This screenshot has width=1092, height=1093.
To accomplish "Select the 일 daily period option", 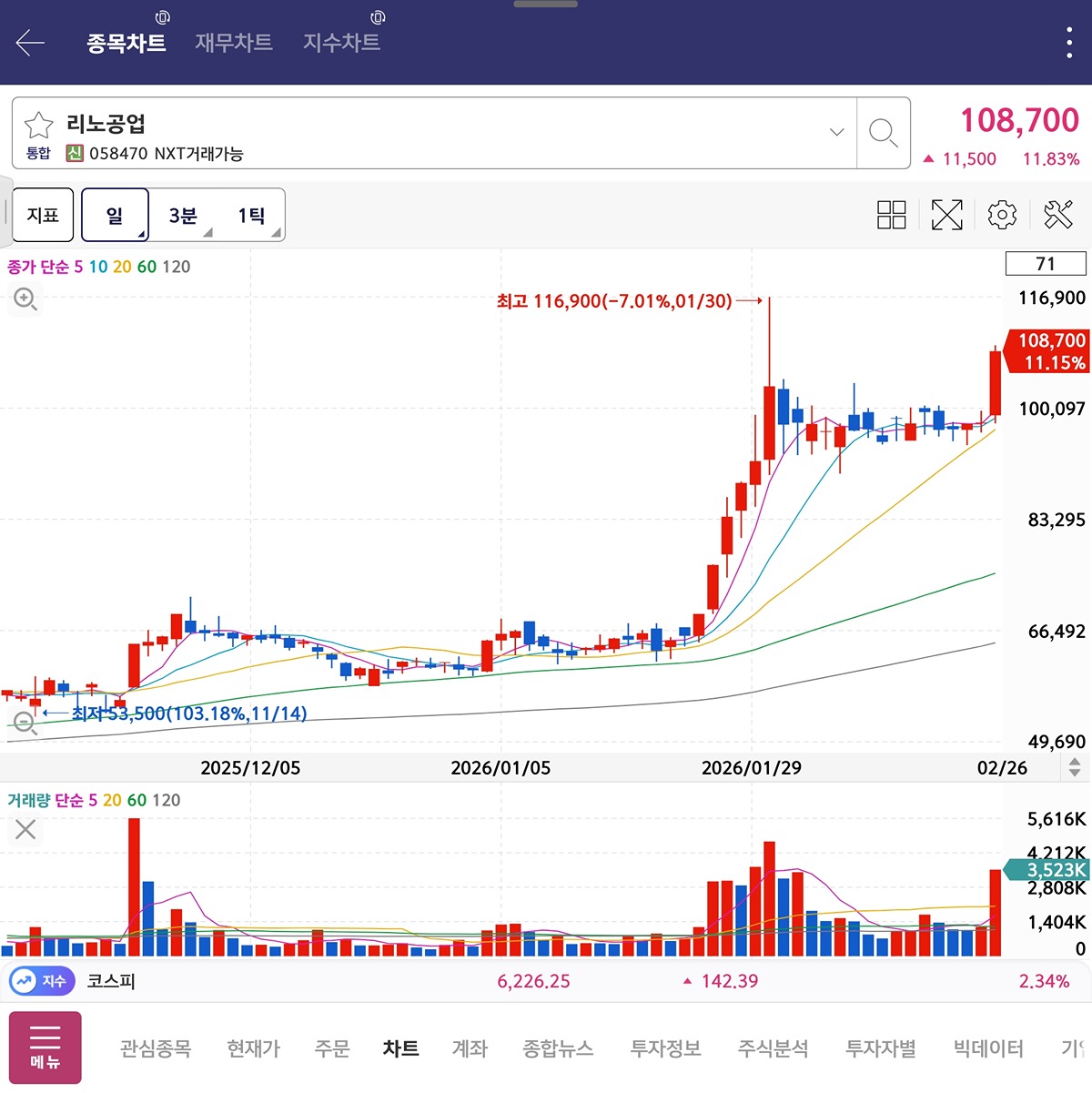I will coord(115,216).
